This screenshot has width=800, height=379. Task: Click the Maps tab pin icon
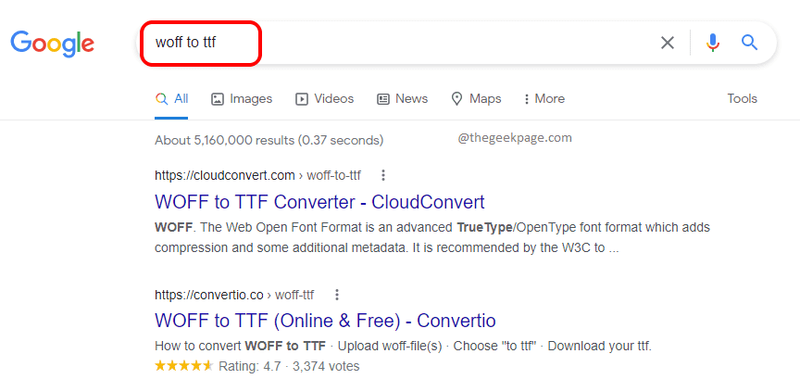[457, 99]
